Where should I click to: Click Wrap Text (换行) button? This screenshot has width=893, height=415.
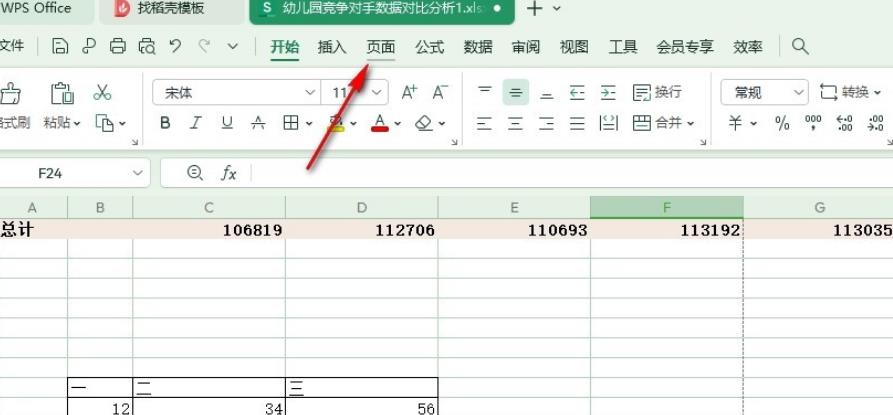click(657, 92)
